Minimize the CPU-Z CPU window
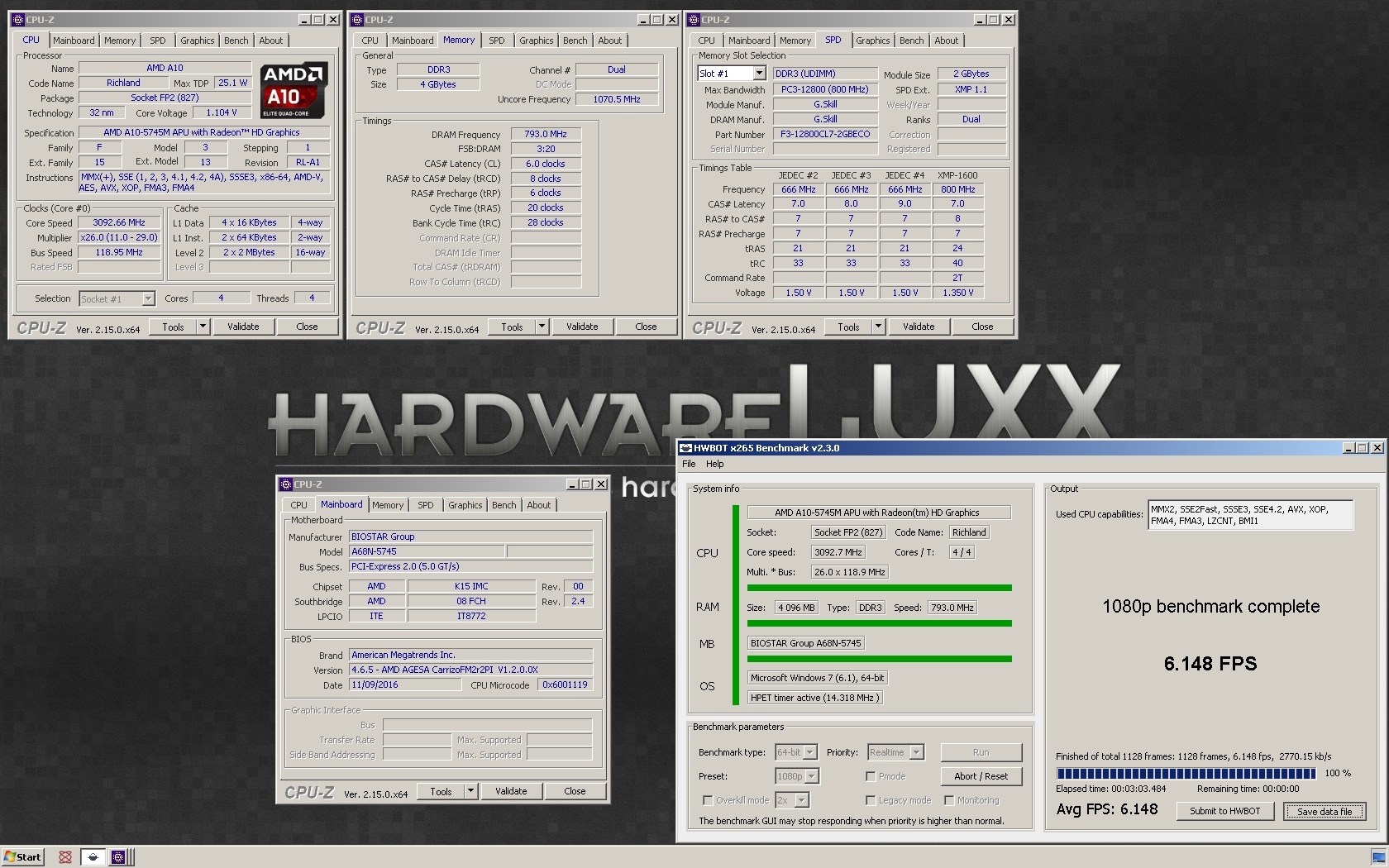 (304, 20)
